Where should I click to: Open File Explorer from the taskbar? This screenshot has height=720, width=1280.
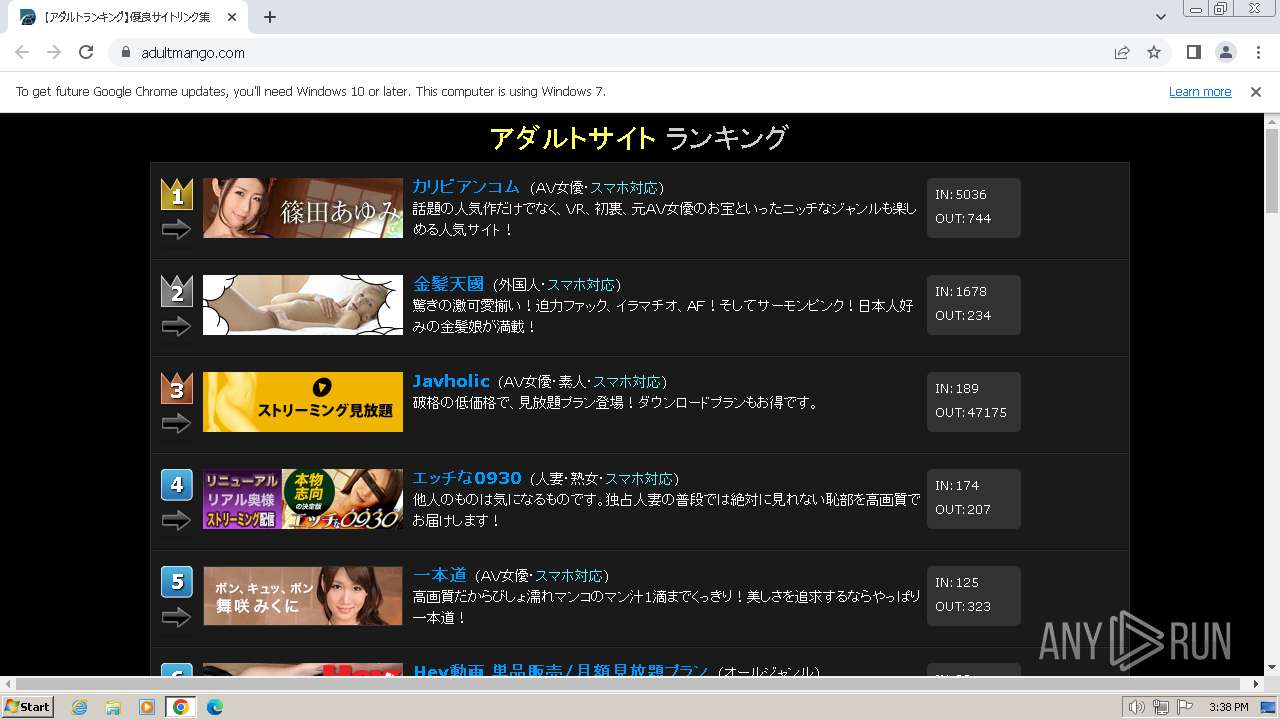click(x=113, y=707)
